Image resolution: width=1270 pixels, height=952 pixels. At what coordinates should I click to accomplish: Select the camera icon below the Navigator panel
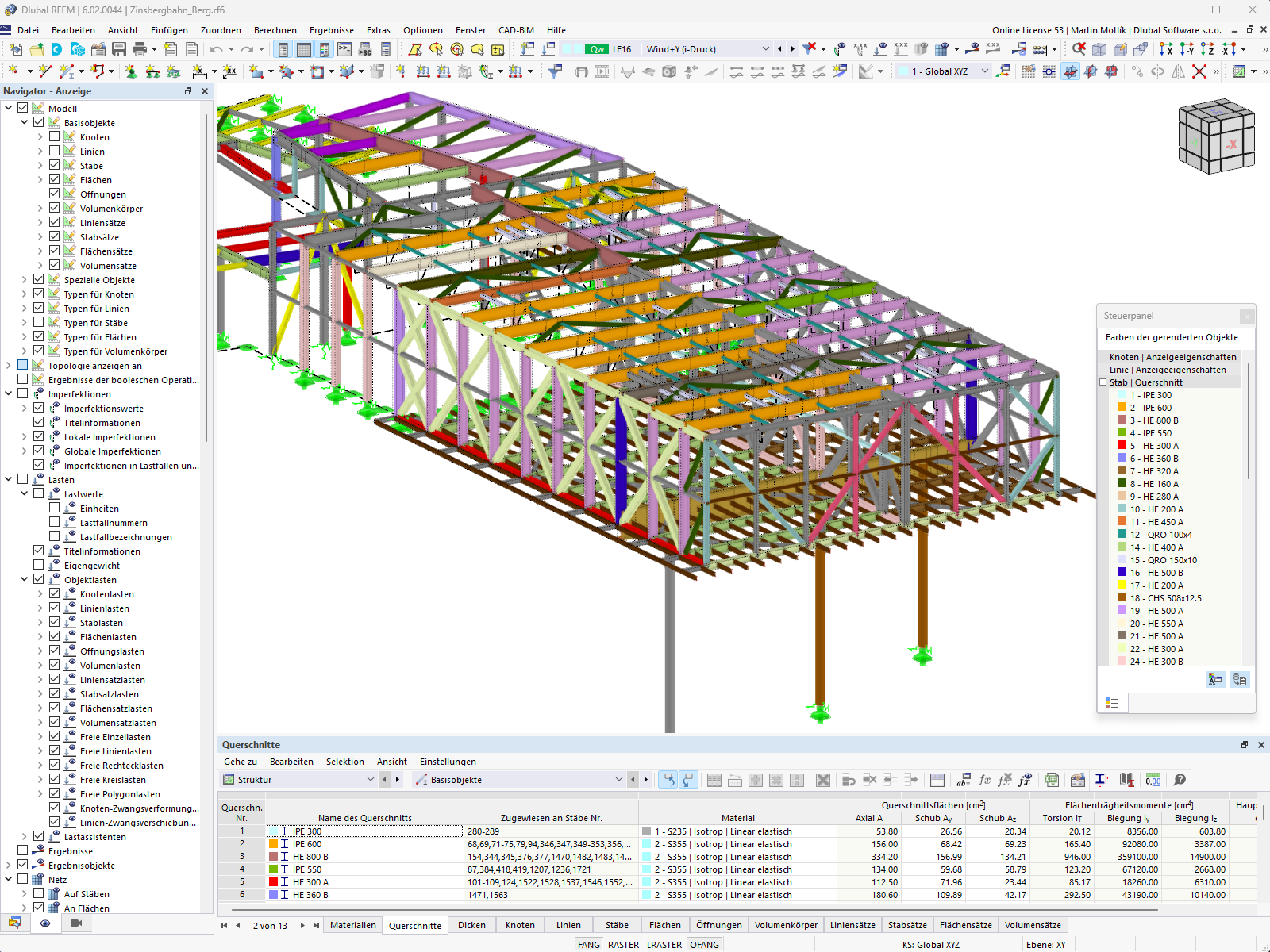tap(76, 923)
